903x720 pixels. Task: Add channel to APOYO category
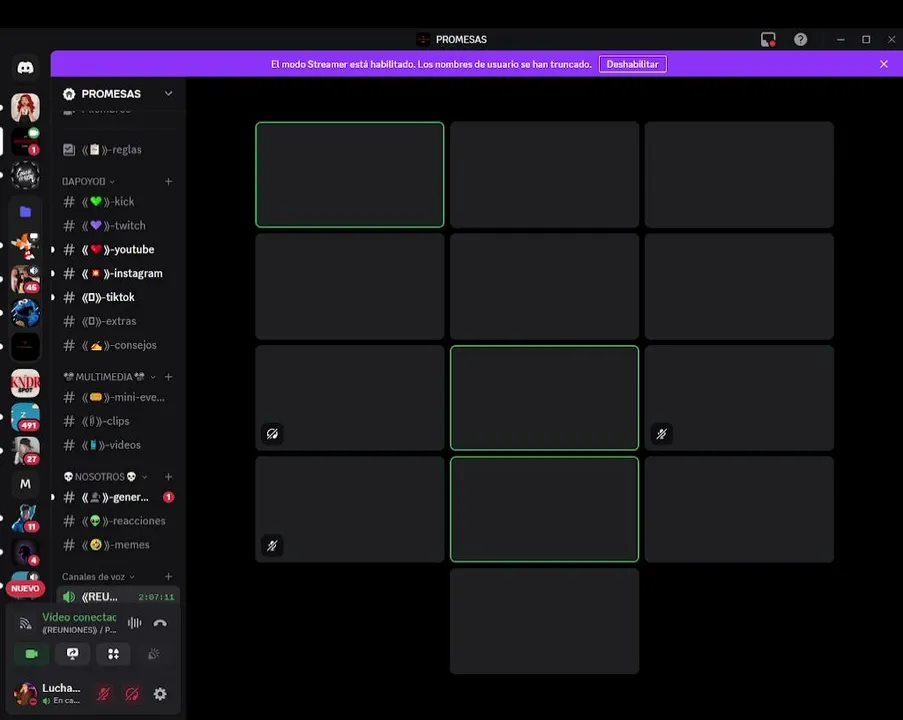coord(169,181)
